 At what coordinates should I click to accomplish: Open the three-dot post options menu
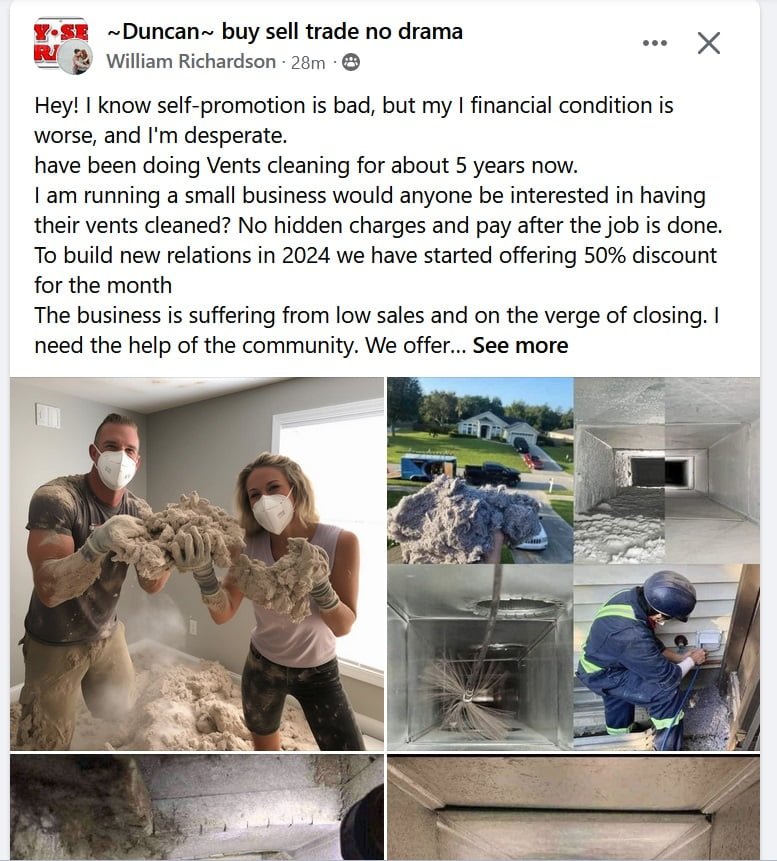[x=655, y=43]
